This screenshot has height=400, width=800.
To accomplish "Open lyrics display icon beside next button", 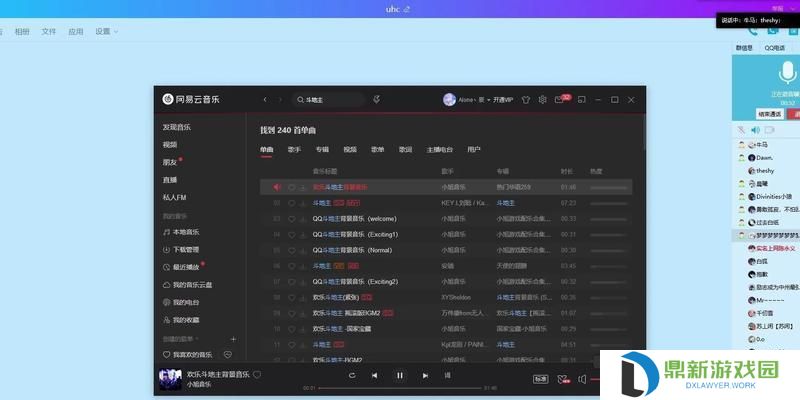I will pos(447,376).
